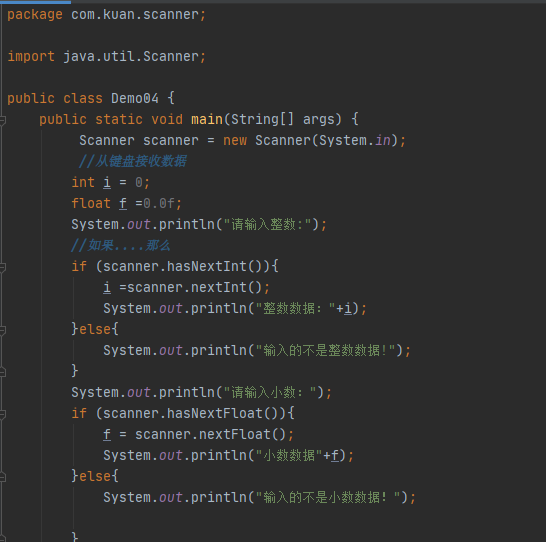546x542 pixels.
Task: Collapse the main method fold marker in gutter
Action: [x=2, y=120]
